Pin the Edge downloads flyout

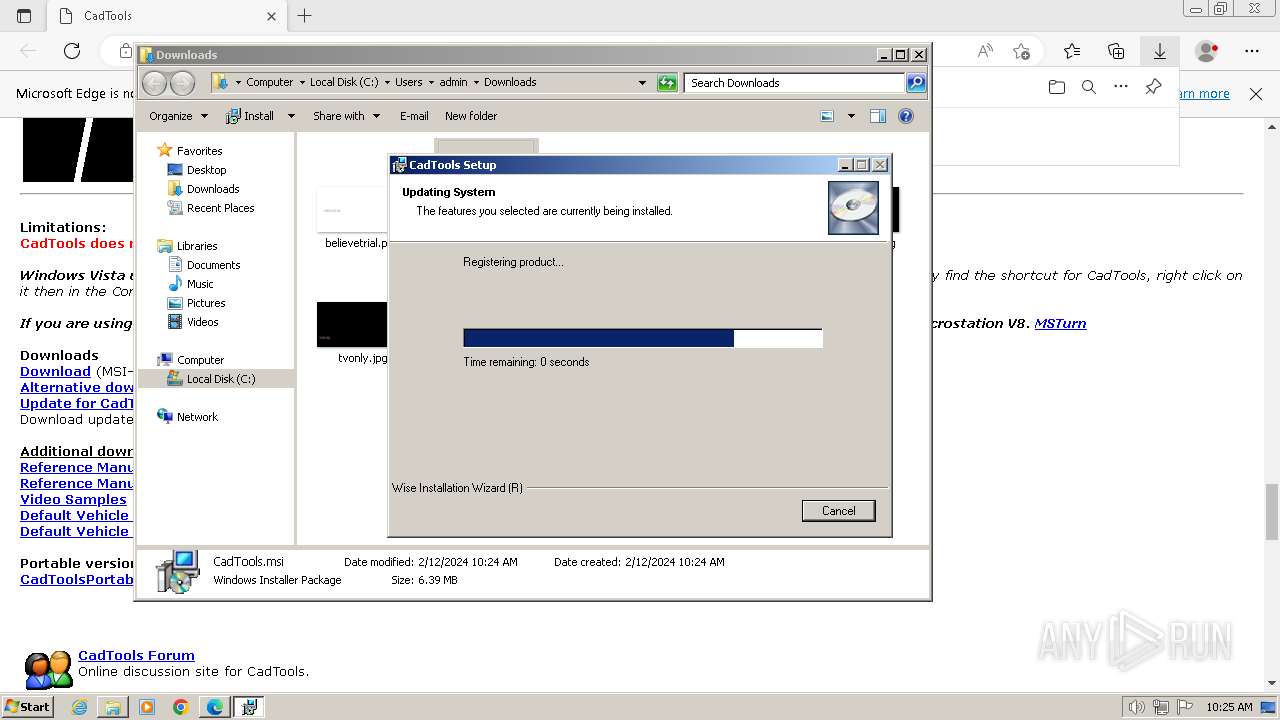point(1153,87)
